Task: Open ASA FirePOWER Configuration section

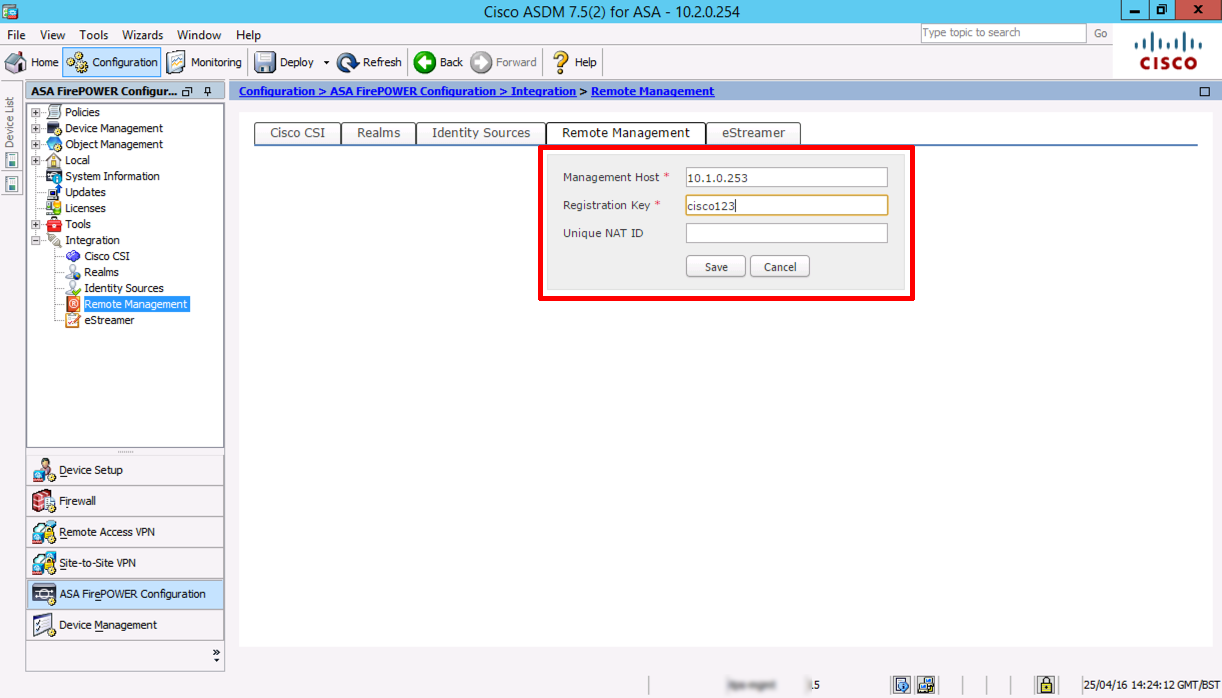Action: [125, 594]
